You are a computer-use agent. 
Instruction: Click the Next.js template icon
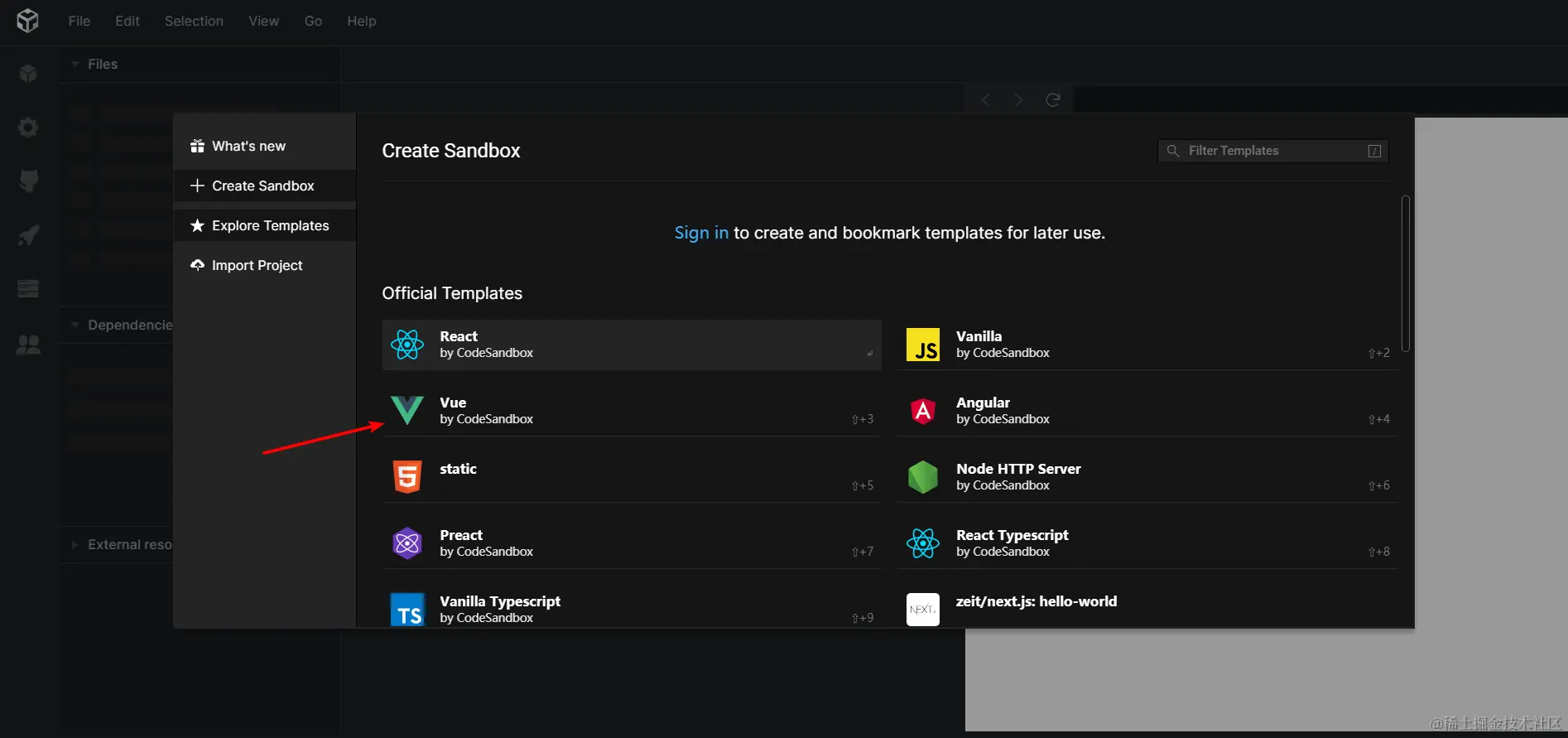pyautogui.click(x=923, y=610)
